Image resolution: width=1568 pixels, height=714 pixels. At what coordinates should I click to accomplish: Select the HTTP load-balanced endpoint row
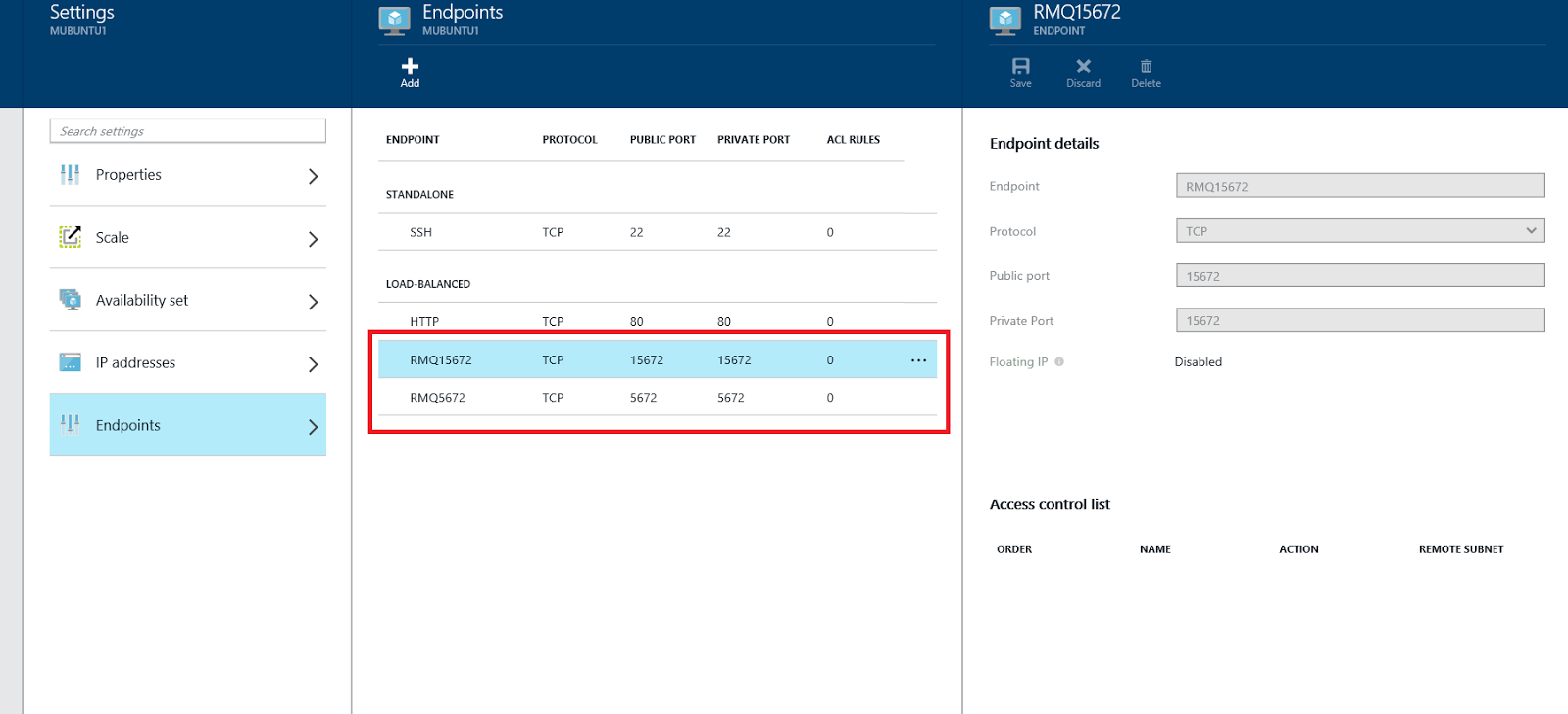[657, 321]
